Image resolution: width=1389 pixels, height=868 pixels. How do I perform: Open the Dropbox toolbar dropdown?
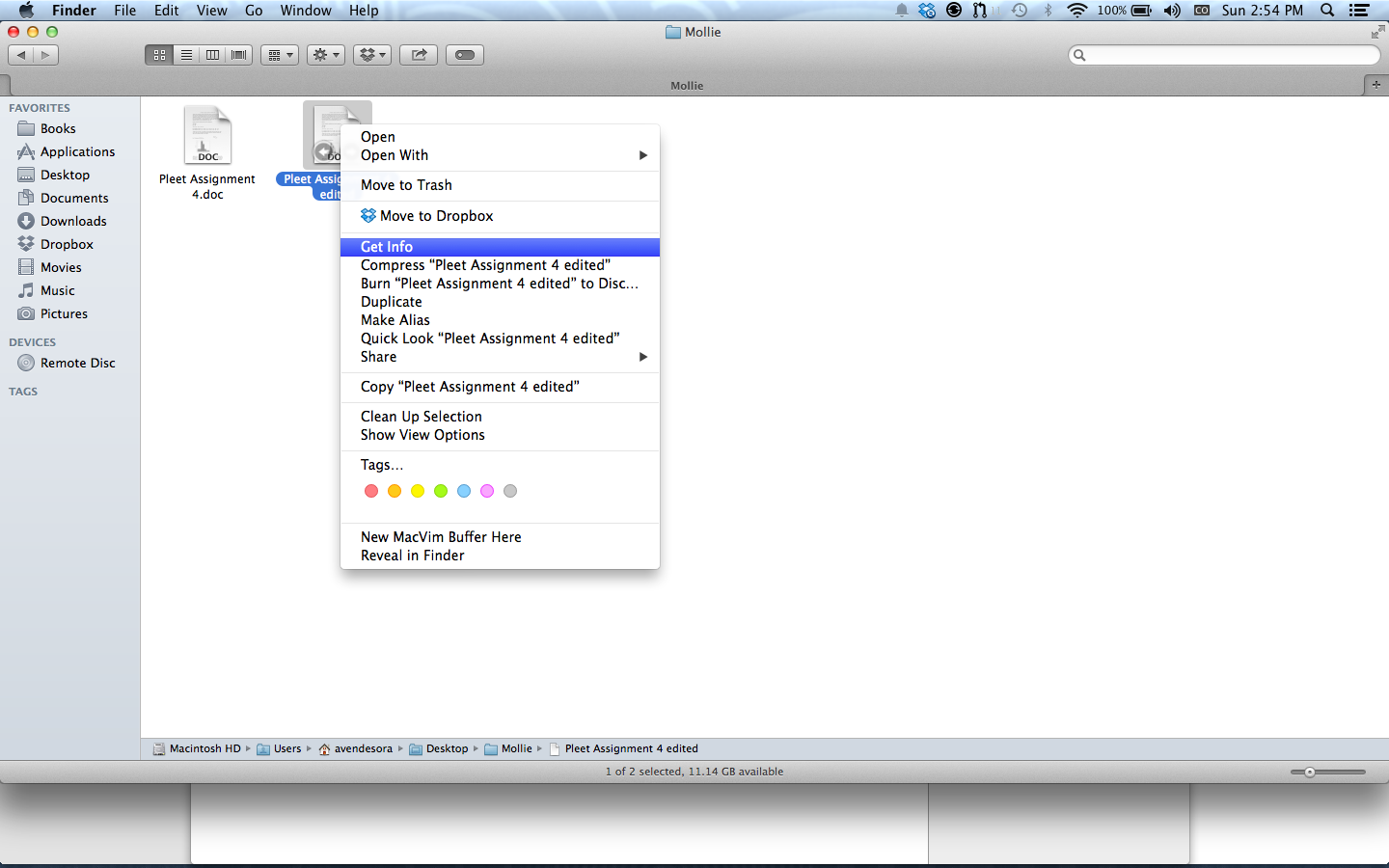[371, 55]
